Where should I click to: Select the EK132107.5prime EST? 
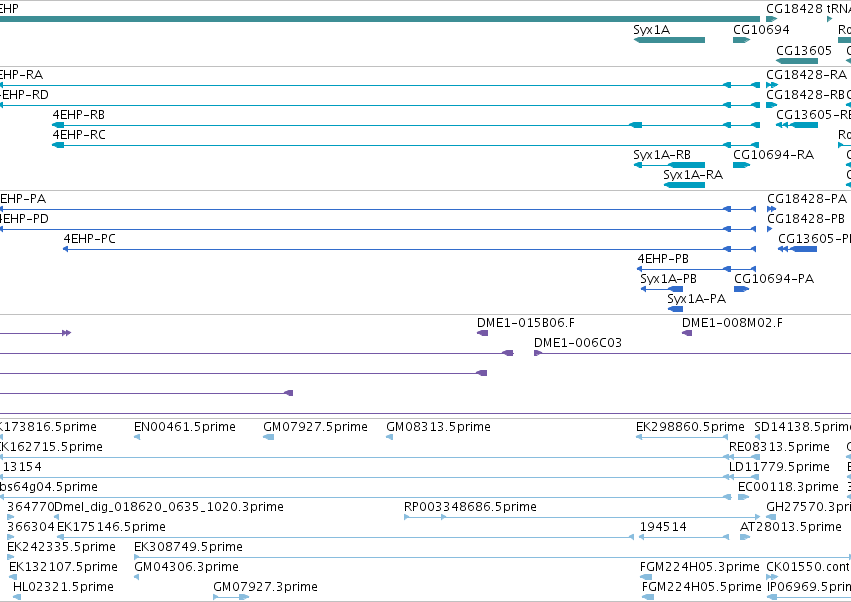pyautogui.click(x=12, y=578)
